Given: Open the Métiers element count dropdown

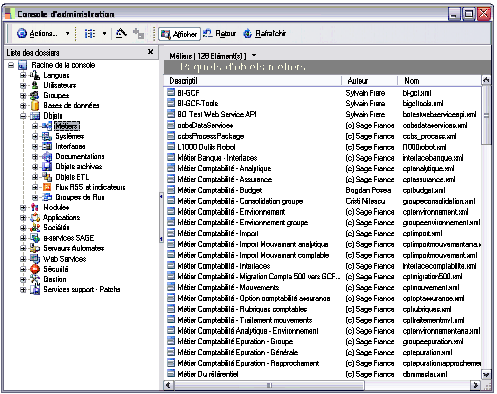Looking at the screenshot, I should click(254, 55).
